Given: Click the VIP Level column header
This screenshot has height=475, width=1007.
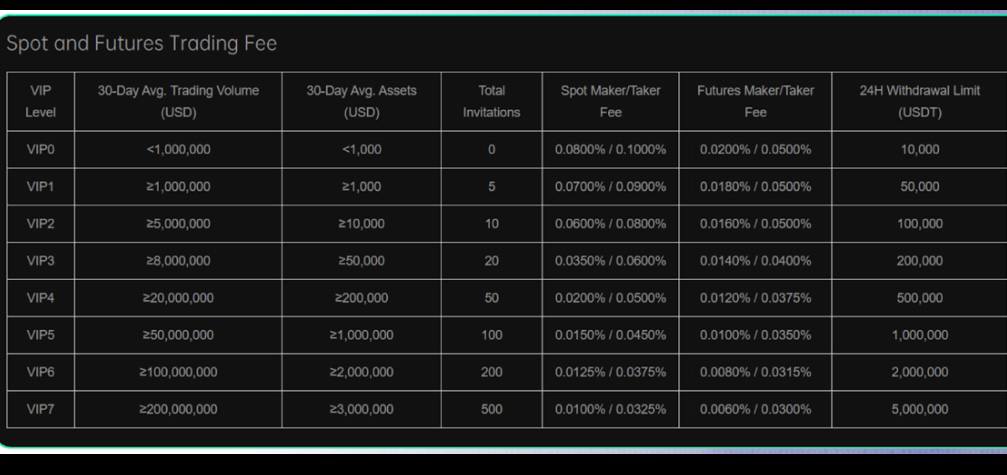Looking at the screenshot, I should coord(40,101).
